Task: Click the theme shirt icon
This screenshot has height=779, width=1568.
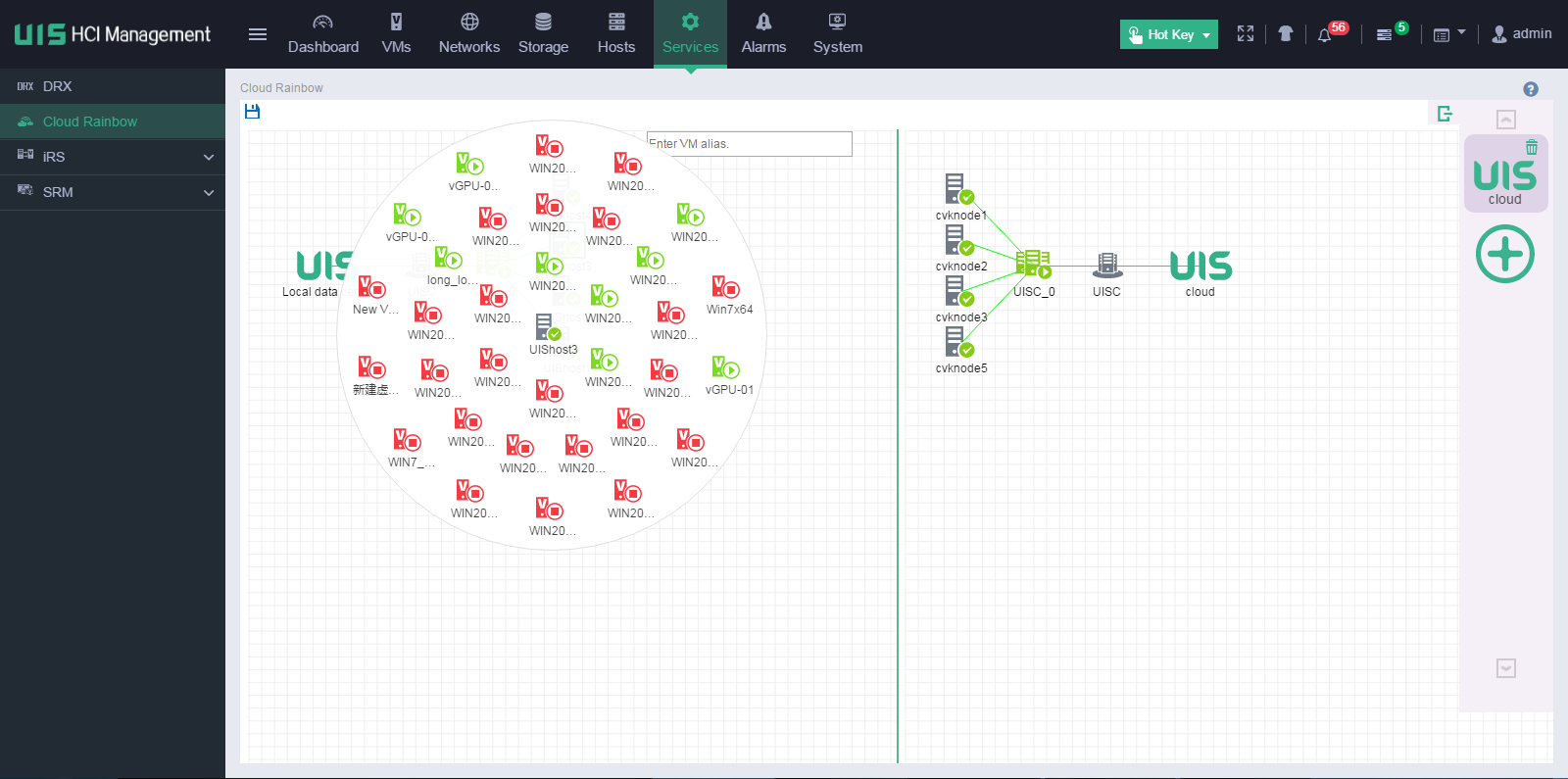Action: tap(1286, 34)
